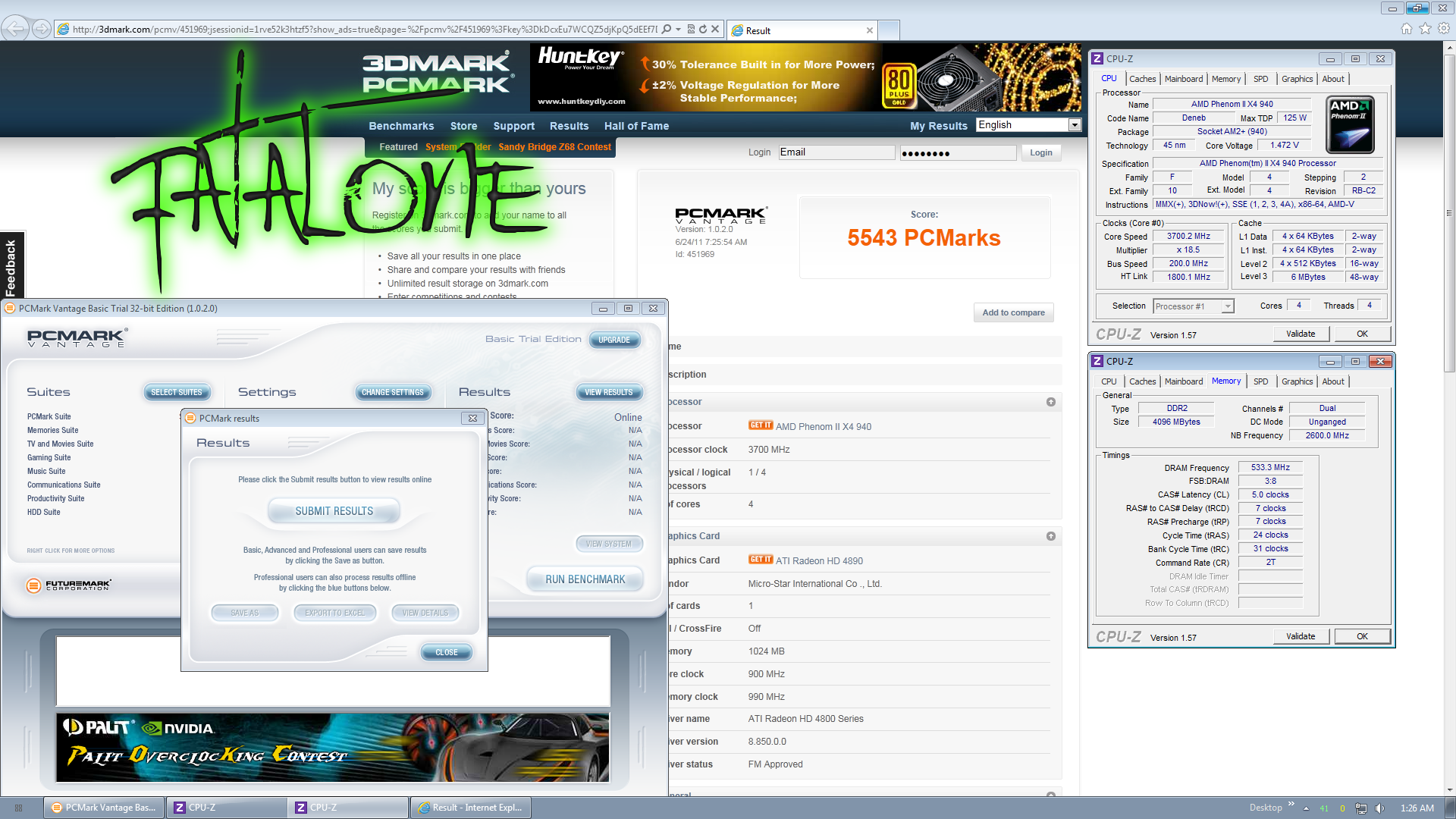Click CLOSE in the PCMark results dialog
The width and height of the screenshot is (1456, 819).
(x=447, y=652)
